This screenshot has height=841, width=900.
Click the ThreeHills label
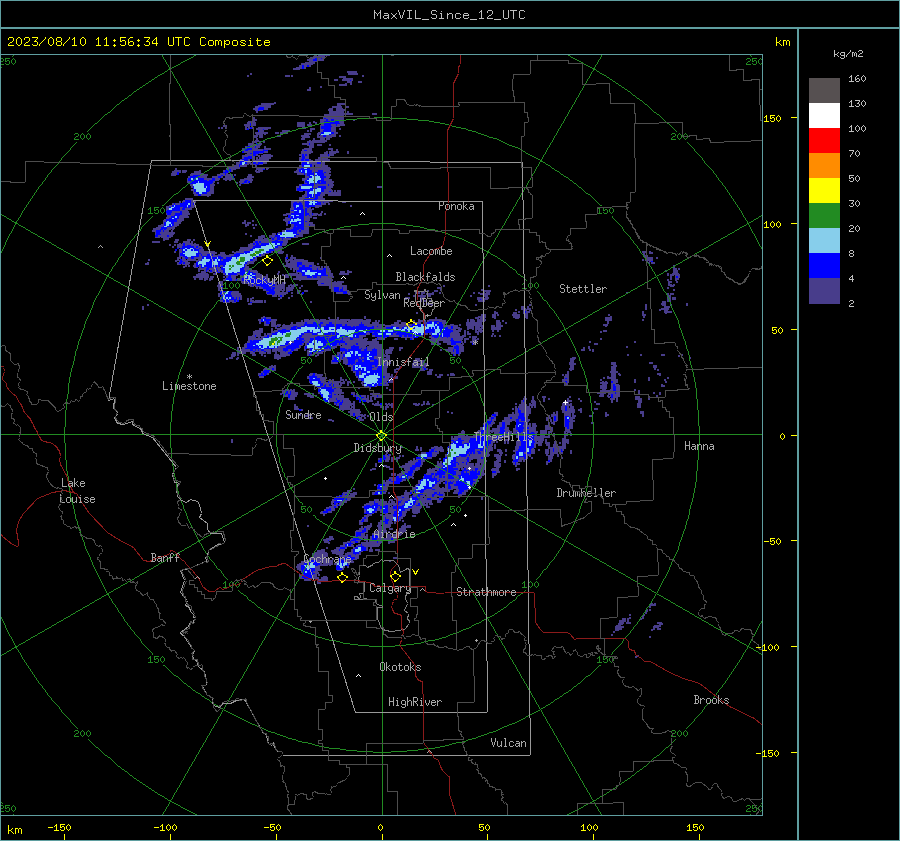[504, 437]
